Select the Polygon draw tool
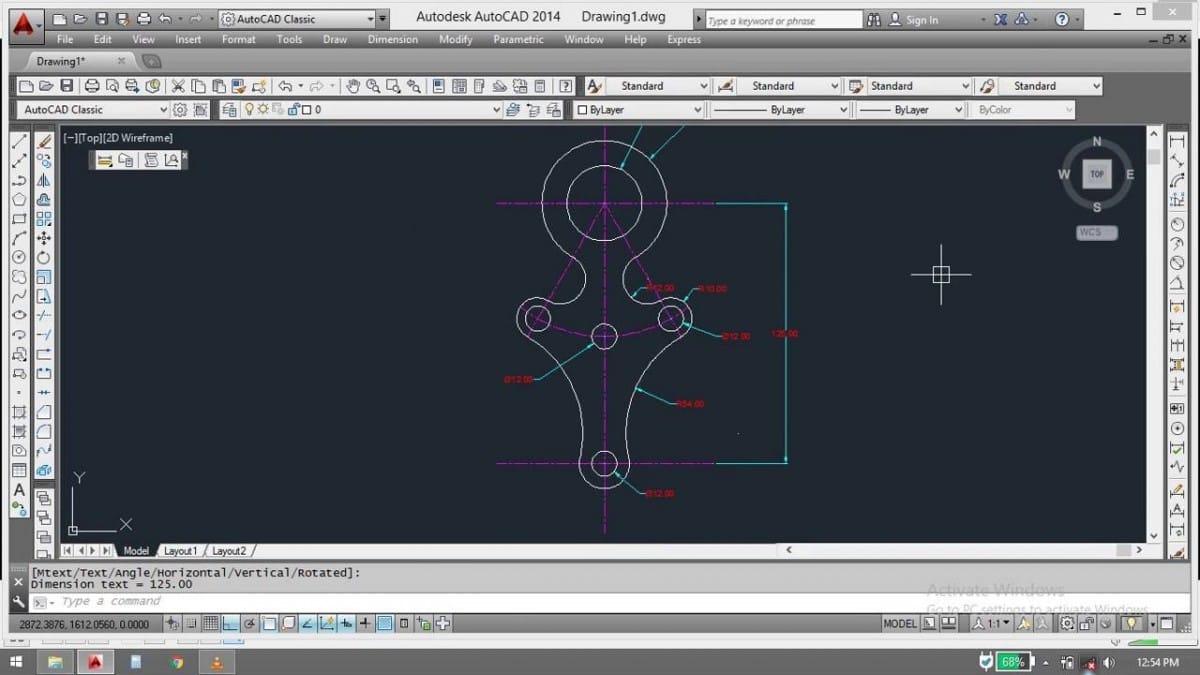1200x675 pixels. click(19, 200)
